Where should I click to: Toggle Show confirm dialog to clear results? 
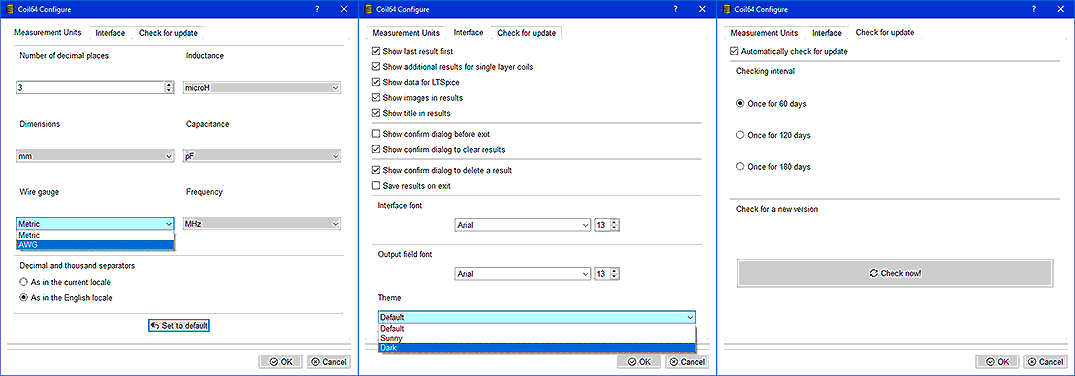[439, 149]
